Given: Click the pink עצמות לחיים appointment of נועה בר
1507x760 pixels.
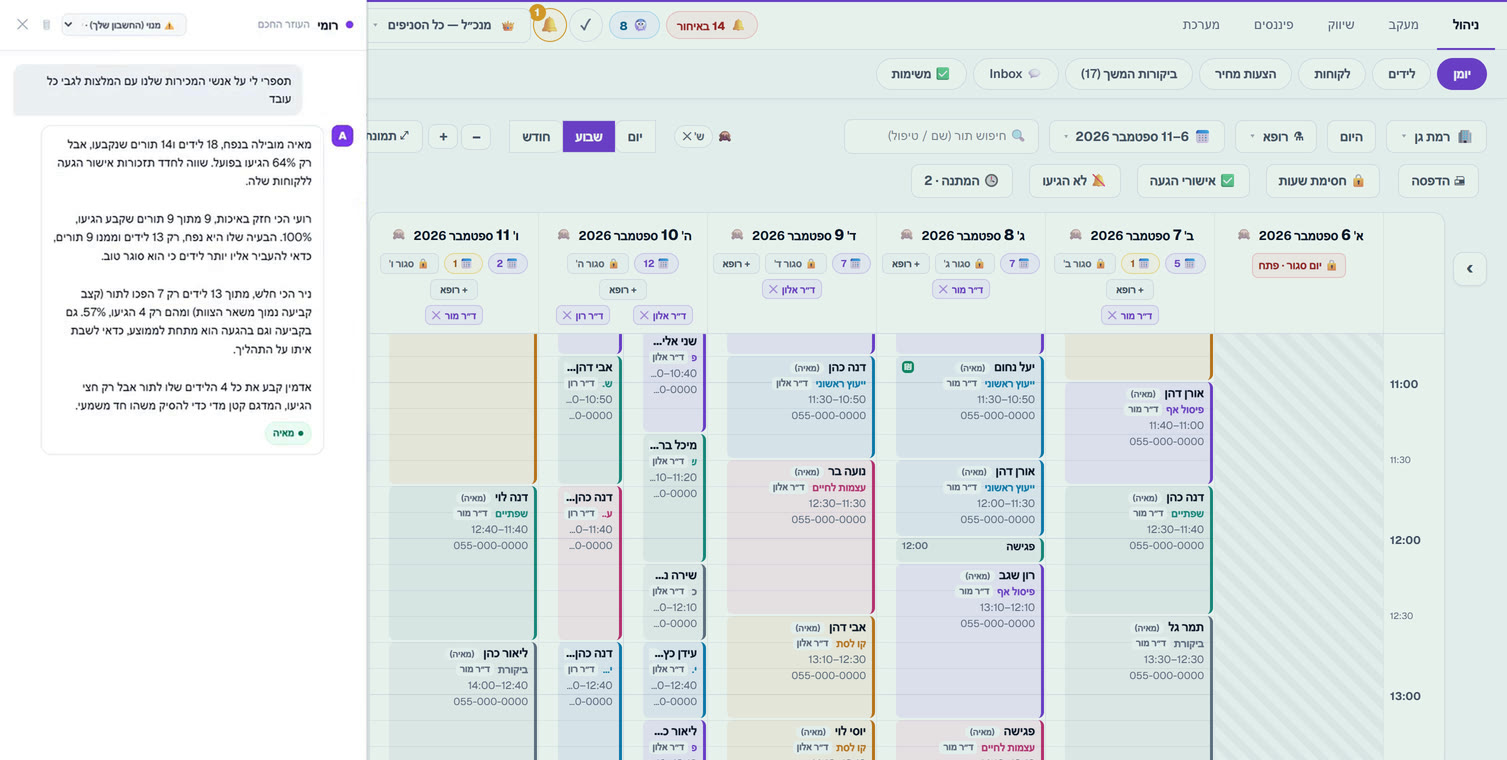Looking at the screenshot, I should click(x=800, y=537).
